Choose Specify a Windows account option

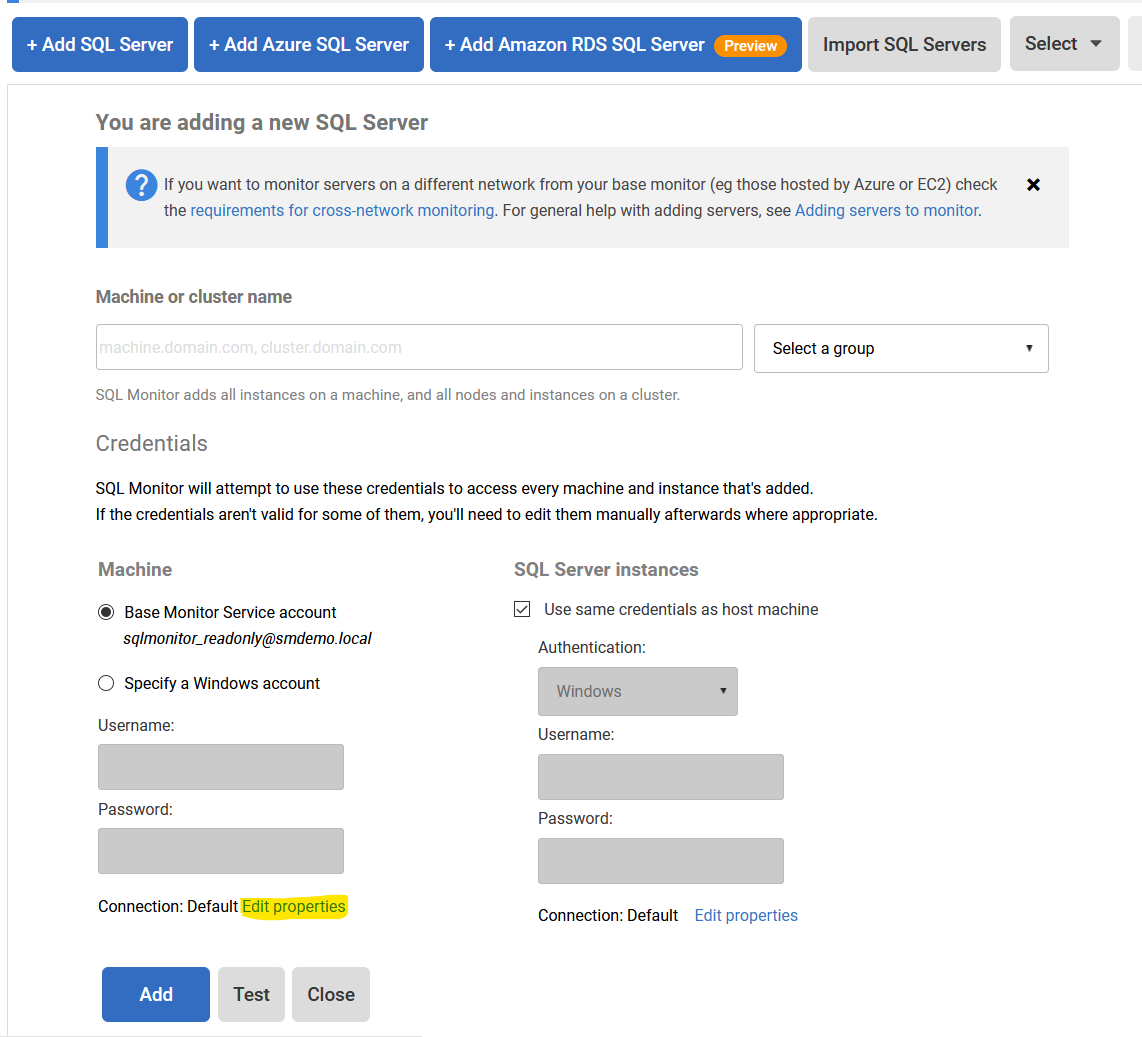click(x=106, y=683)
